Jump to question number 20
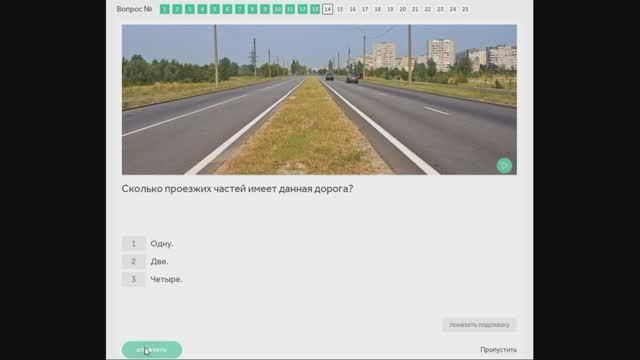This screenshot has height=360, width=640. click(402, 9)
